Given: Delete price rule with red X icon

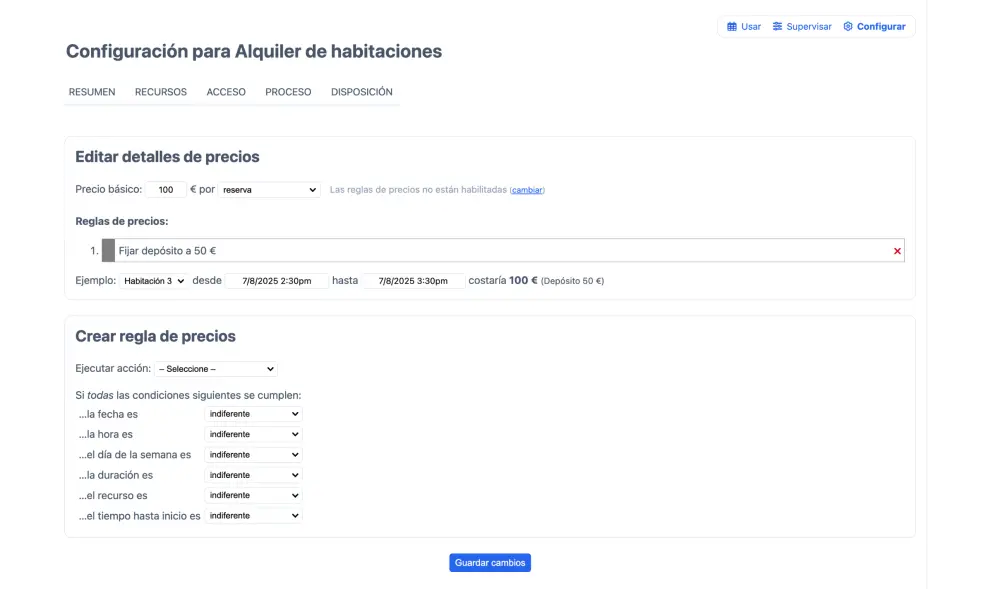Looking at the screenshot, I should 897,251.
